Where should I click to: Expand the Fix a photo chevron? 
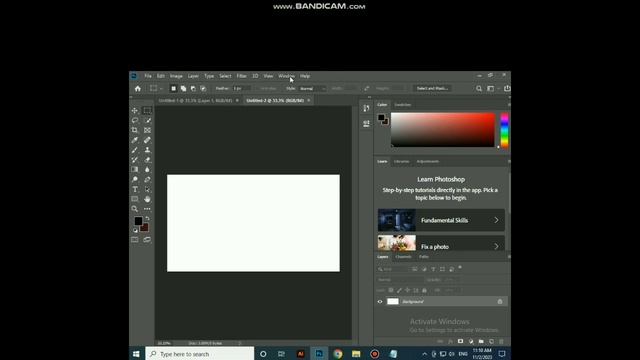pyautogui.click(x=496, y=247)
